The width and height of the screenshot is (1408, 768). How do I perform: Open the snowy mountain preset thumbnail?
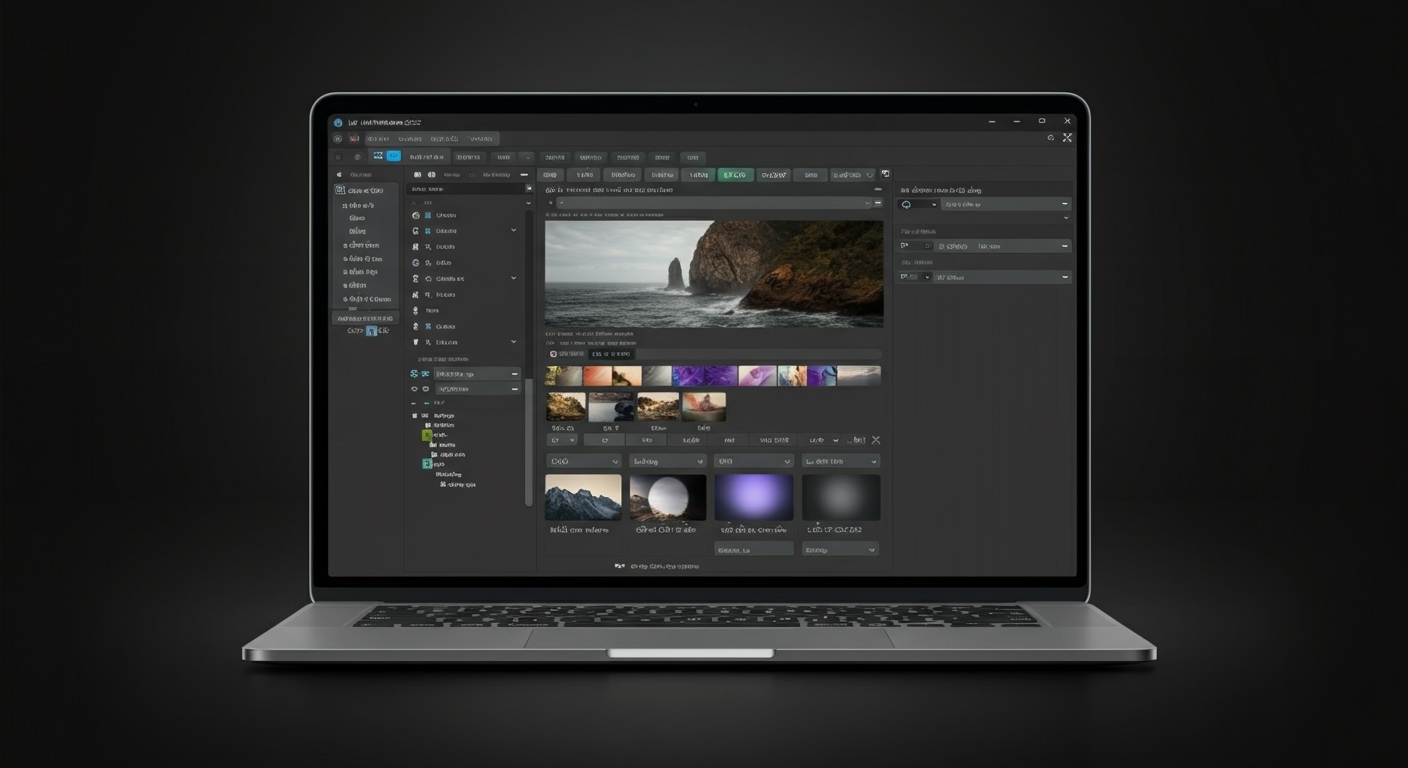(583, 496)
